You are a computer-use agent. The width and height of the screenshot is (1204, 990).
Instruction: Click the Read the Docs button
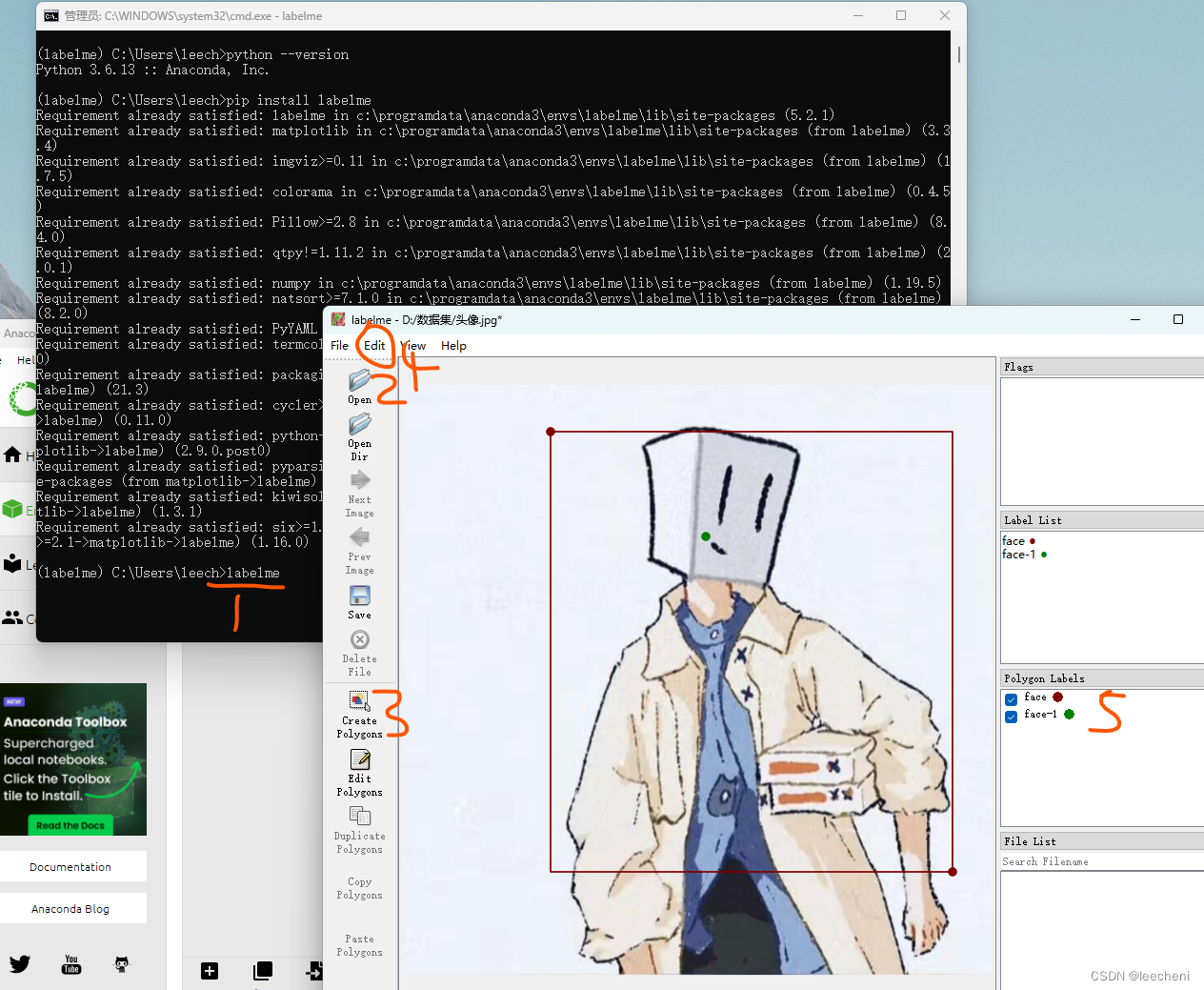(70, 825)
